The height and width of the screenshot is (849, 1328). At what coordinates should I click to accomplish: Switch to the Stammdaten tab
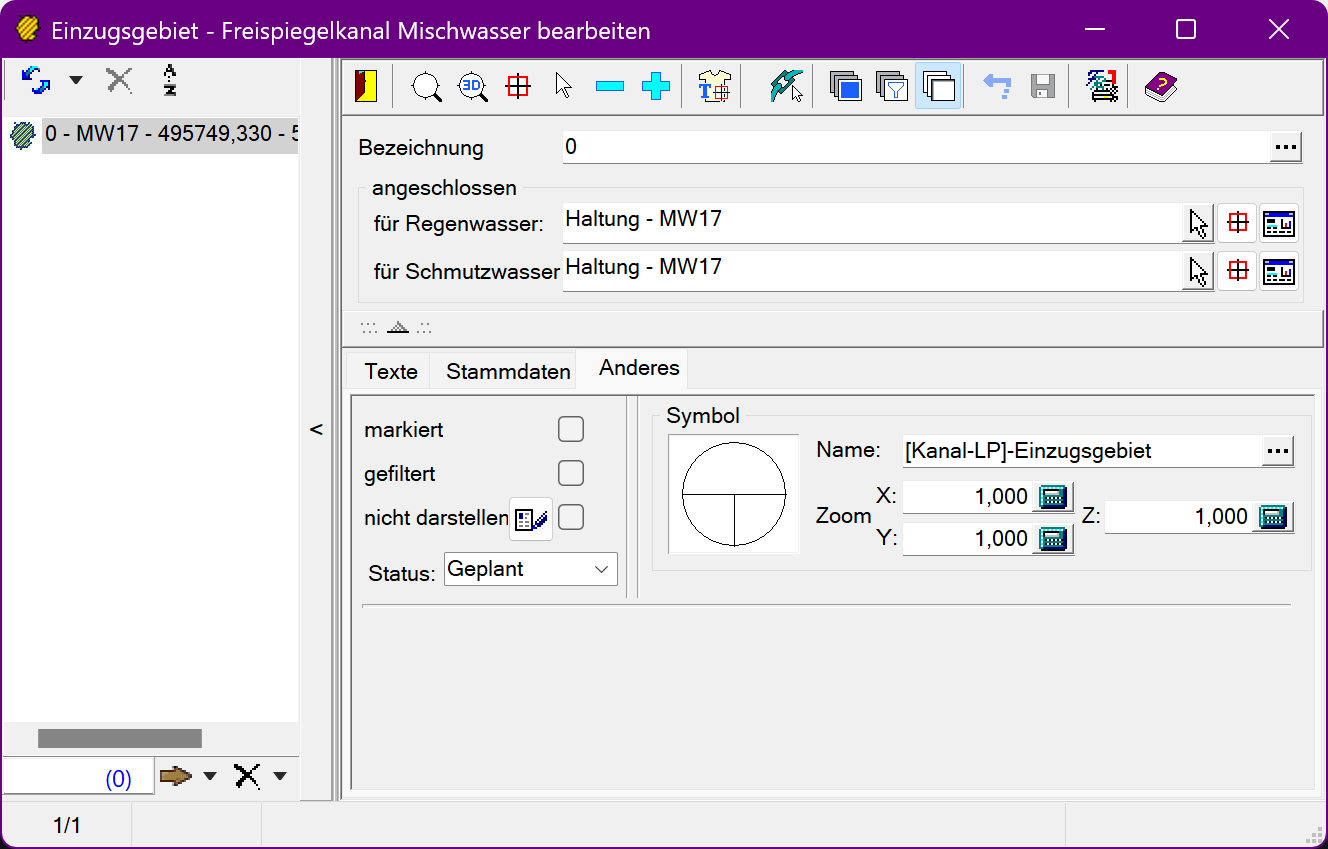508,371
